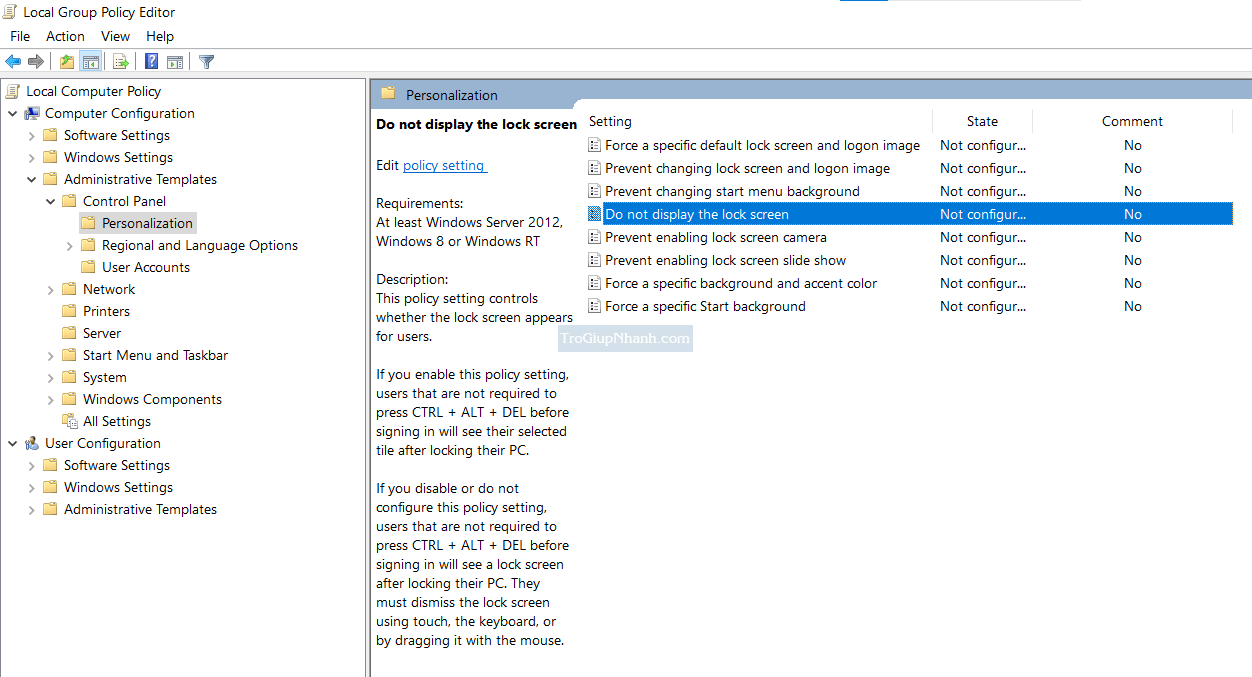Toggle the Show/Hide Console Tree icon
Screen dimensions: 1252x677
click(91, 62)
